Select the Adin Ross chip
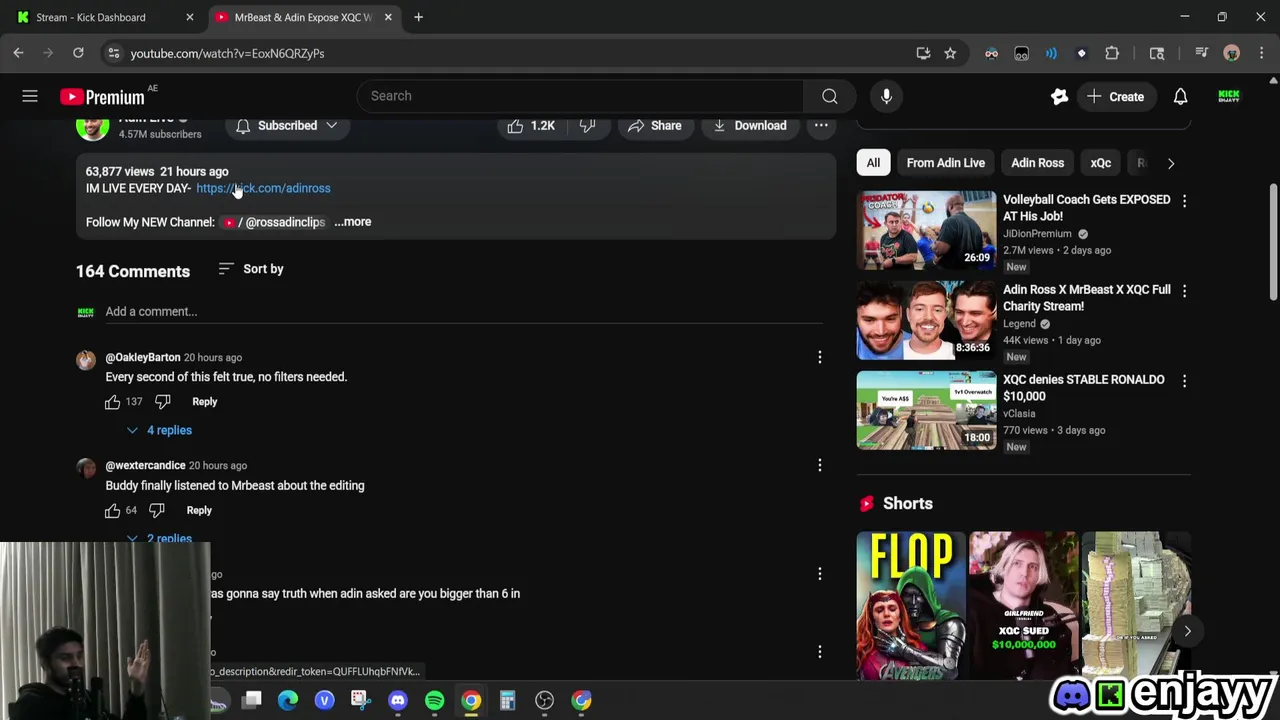 [x=1037, y=163]
